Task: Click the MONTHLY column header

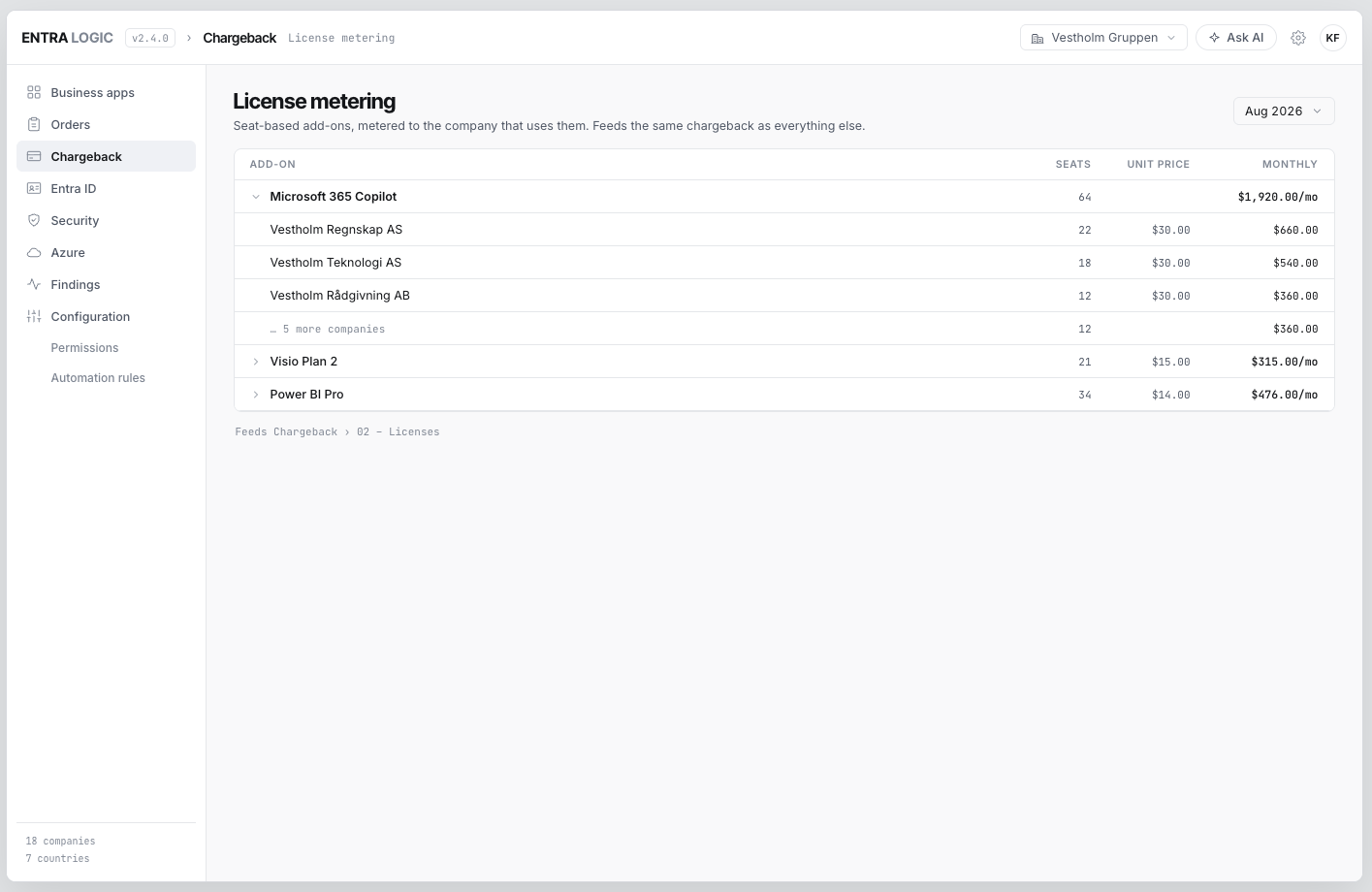Action: (1290, 165)
